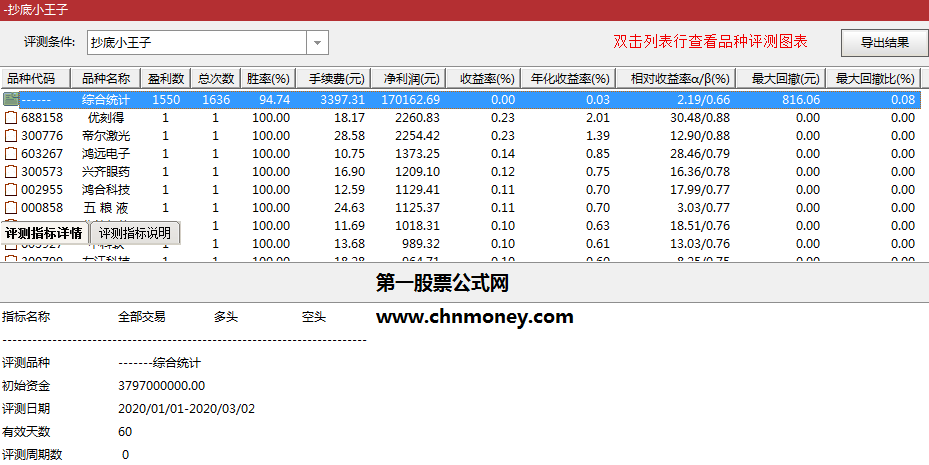929x465 pixels.
Task: Sort by 手续费(元) column header
Action: (334, 78)
